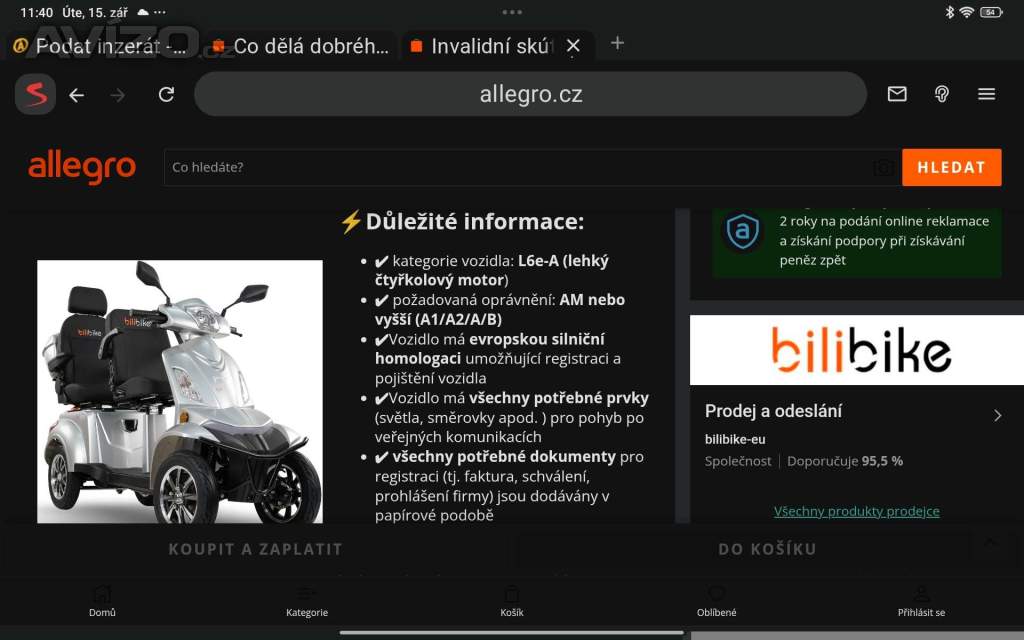Click the seller name bilibike-eu
This screenshot has height=640, width=1024.
pos(735,440)
